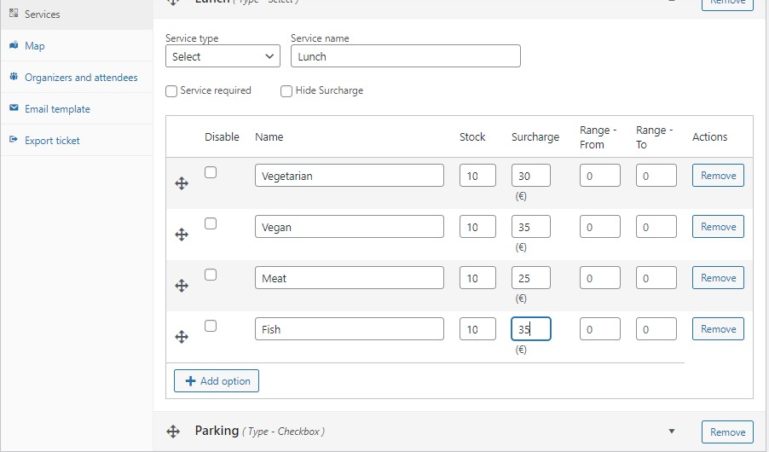Edit the Fish stock field
The width and height of the screenshot is (769, 452).
coord(478,329)
